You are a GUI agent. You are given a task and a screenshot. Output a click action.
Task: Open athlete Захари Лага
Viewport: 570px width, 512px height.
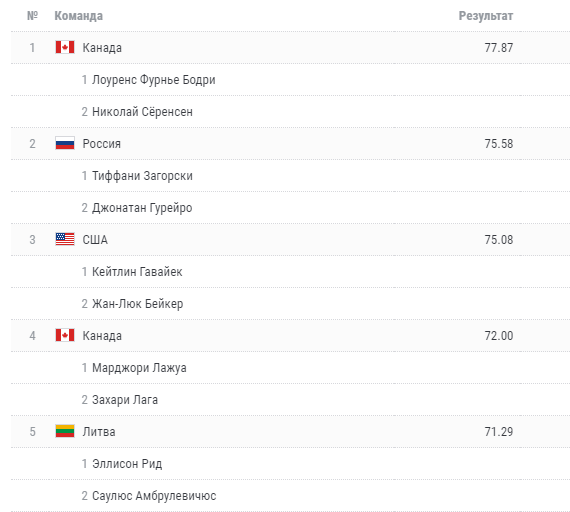click(x=125, y=400)
